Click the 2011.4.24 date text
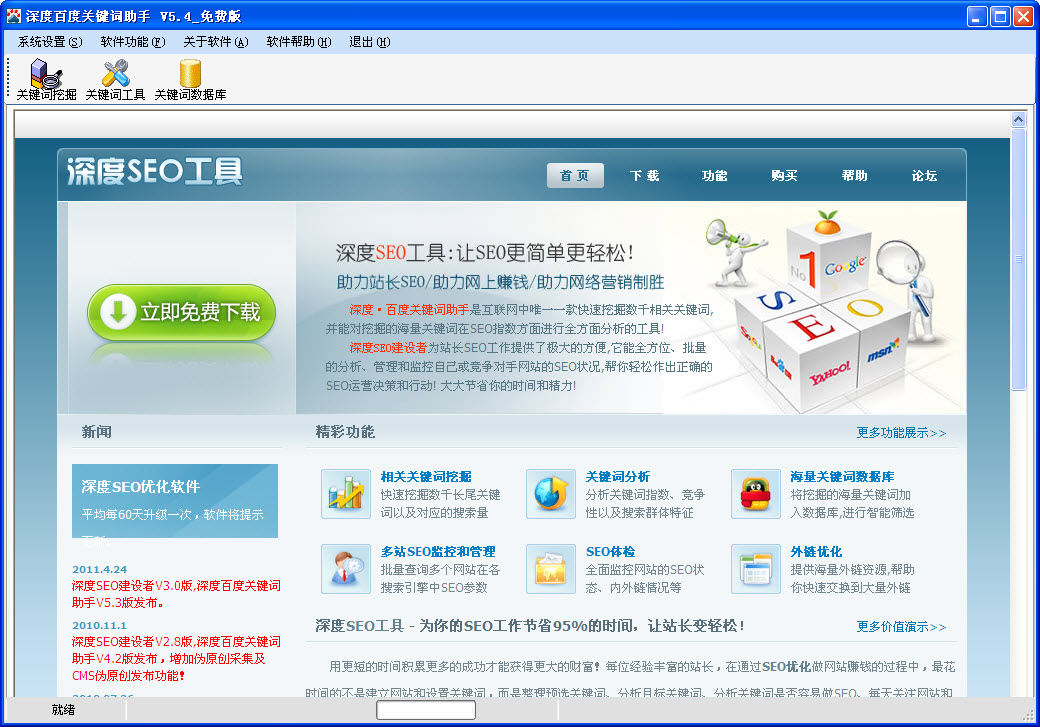 coord(99,569)
